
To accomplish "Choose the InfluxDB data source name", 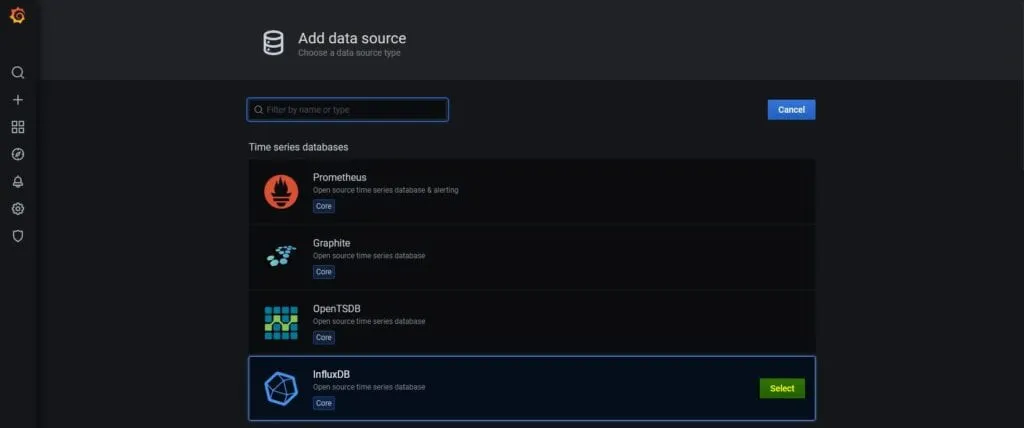I will point(331,374).
